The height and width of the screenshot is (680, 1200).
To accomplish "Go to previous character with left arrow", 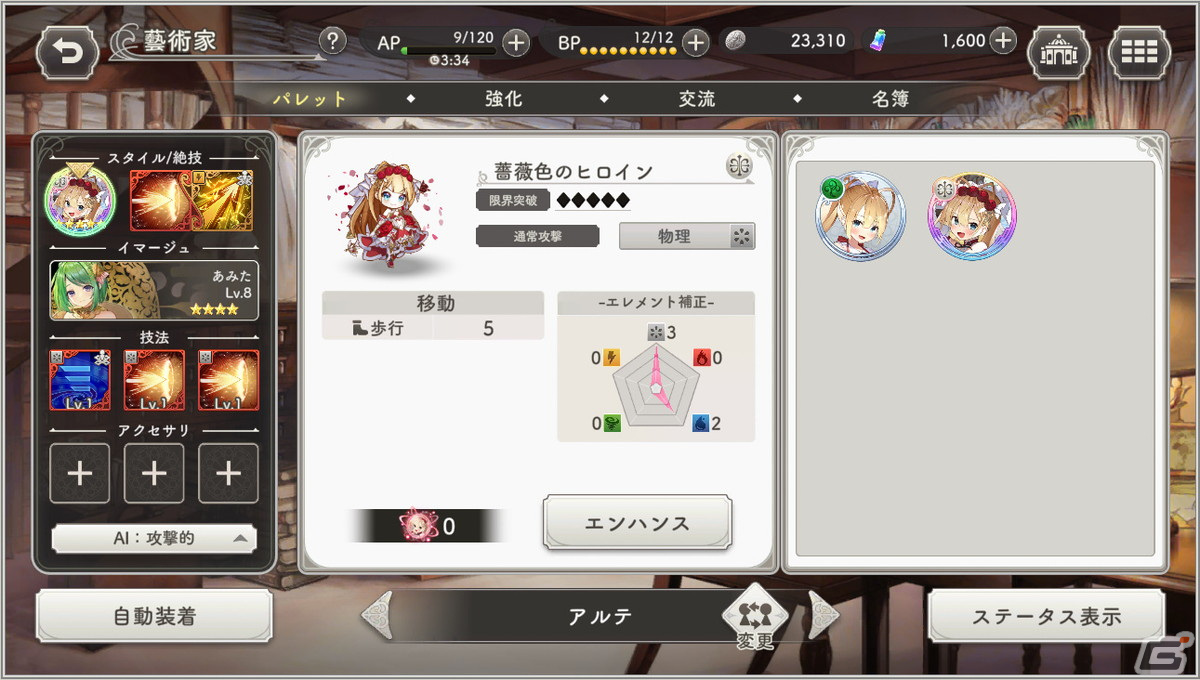I will [377, 616].
